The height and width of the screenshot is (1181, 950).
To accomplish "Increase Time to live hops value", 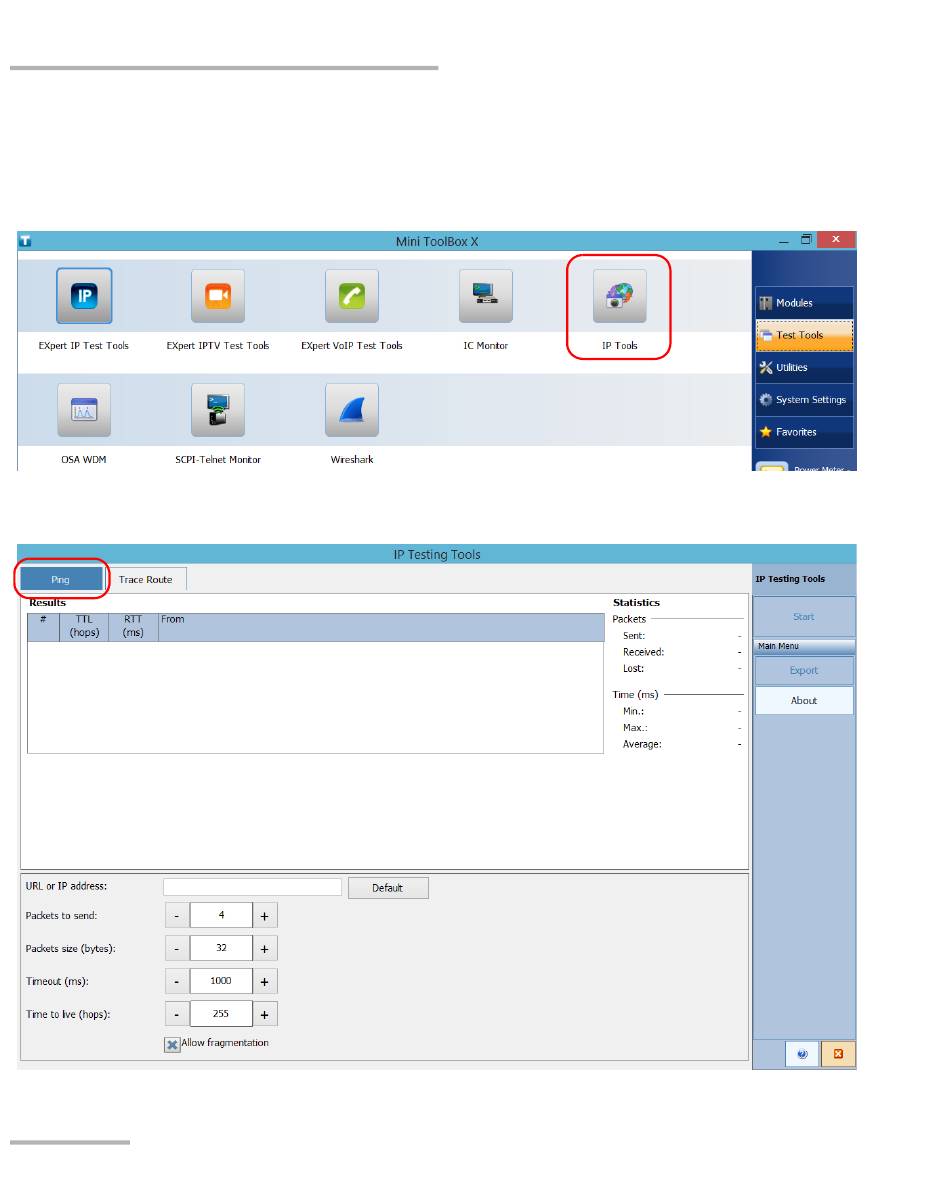I will 264,1014.
